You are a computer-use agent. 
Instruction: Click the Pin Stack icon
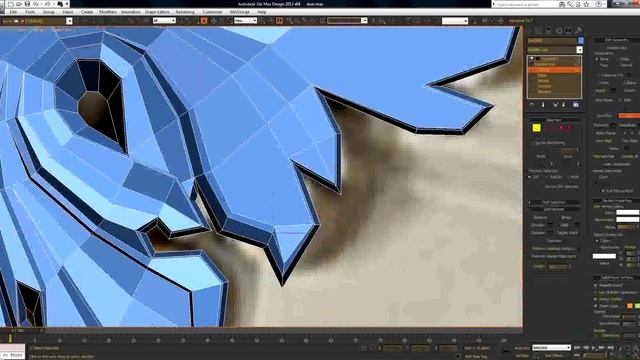[532, 105]
